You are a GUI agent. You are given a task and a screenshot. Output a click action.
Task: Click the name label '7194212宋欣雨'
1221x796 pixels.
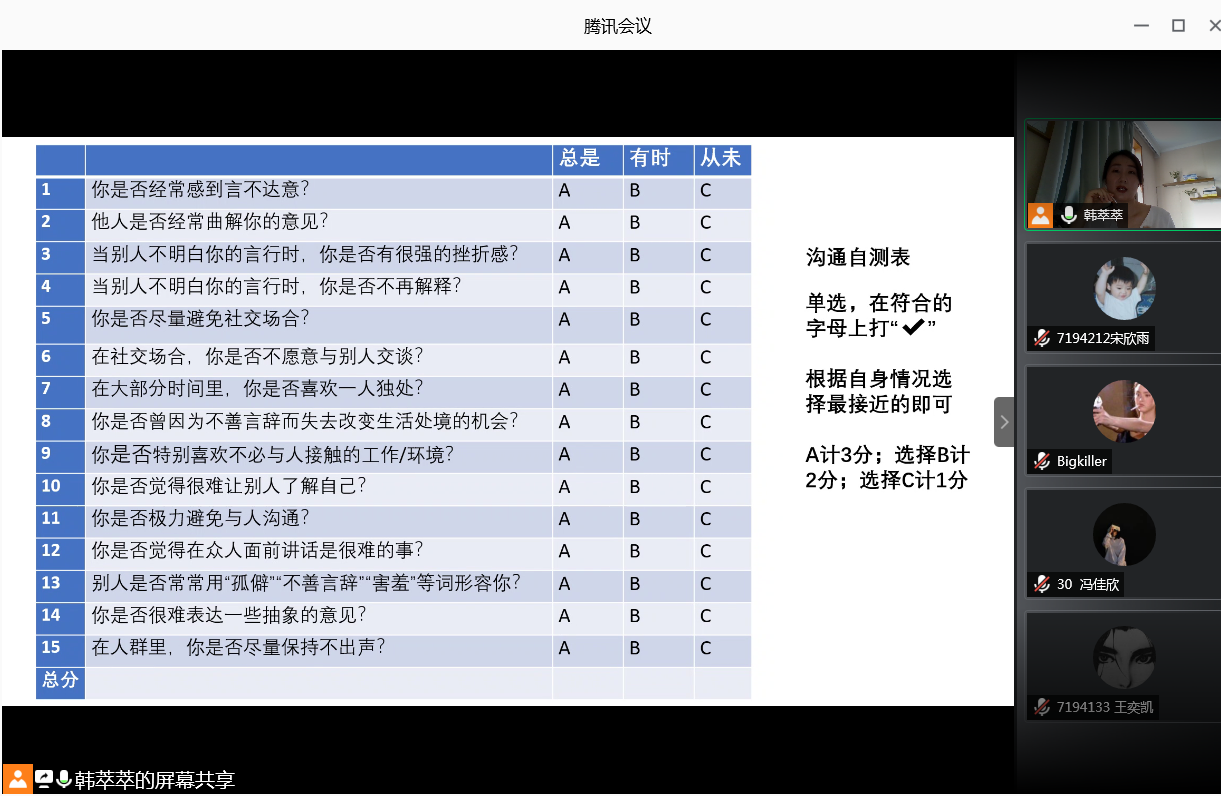tap(1103, 338)
